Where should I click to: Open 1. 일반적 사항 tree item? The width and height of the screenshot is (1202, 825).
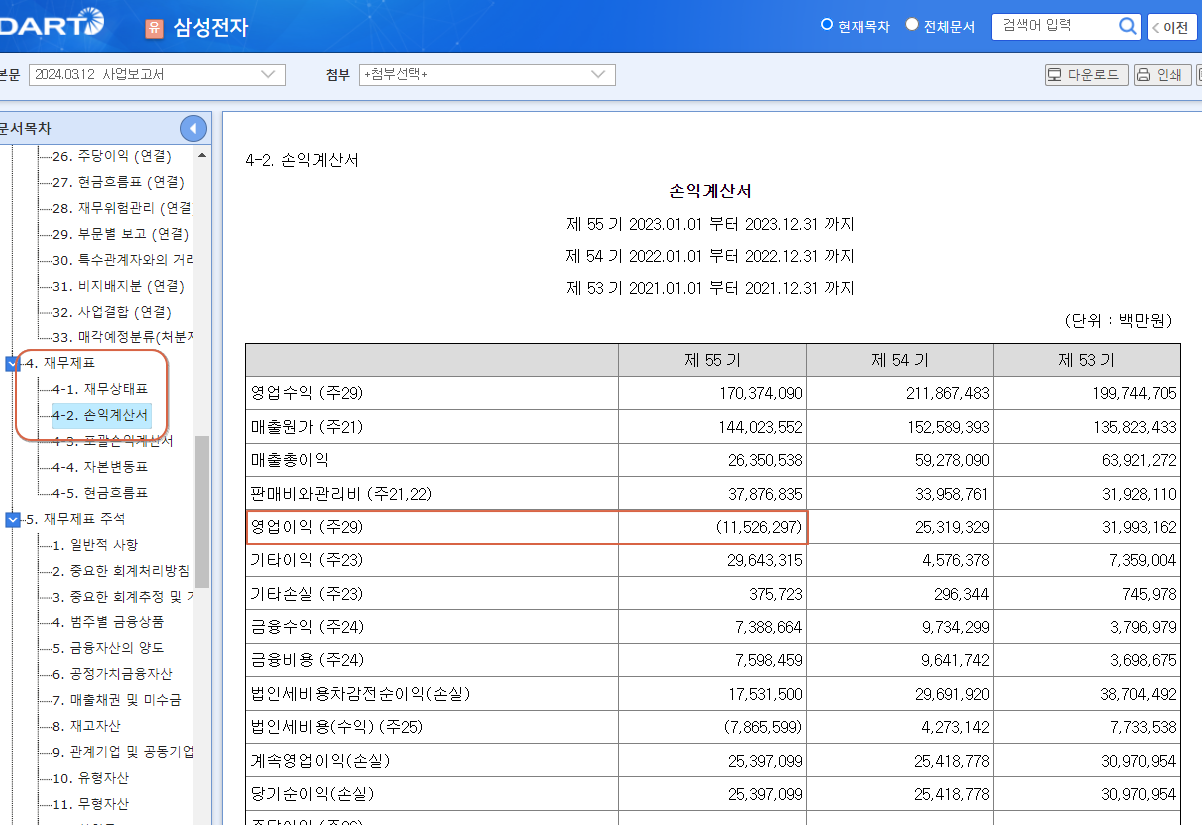[95, 545]
